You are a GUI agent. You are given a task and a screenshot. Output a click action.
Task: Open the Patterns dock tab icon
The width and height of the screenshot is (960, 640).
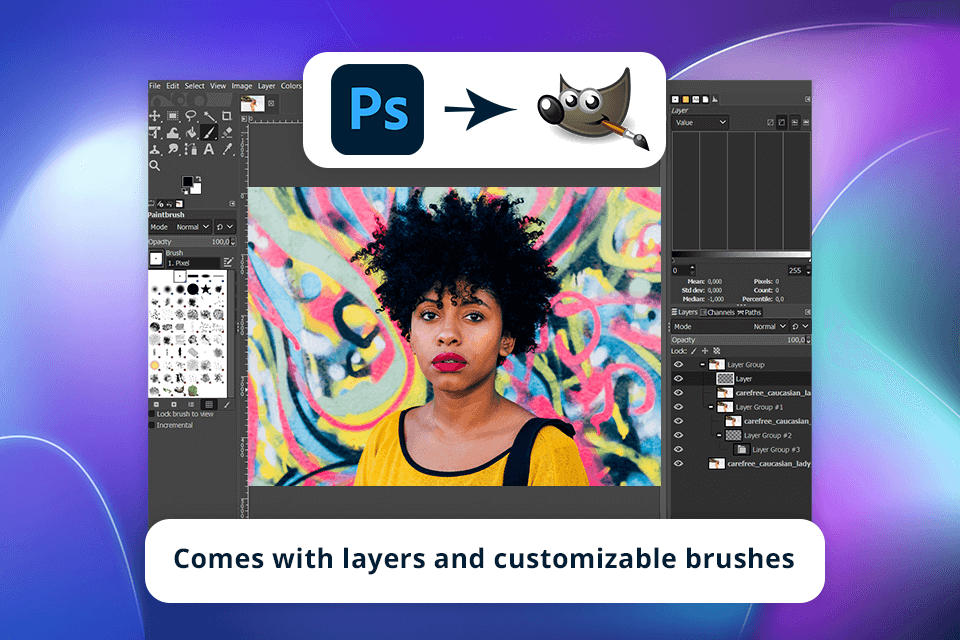click(686, 99)
